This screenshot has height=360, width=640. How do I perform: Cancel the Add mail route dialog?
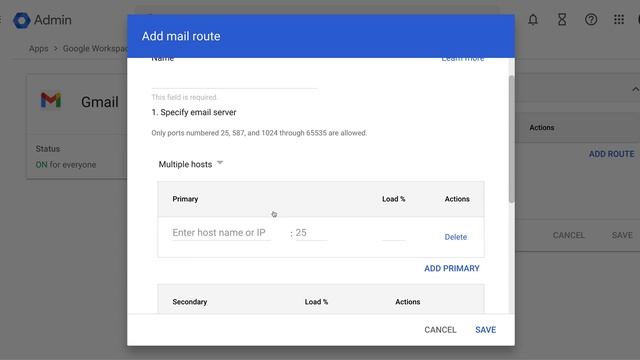tap(440, 330)
